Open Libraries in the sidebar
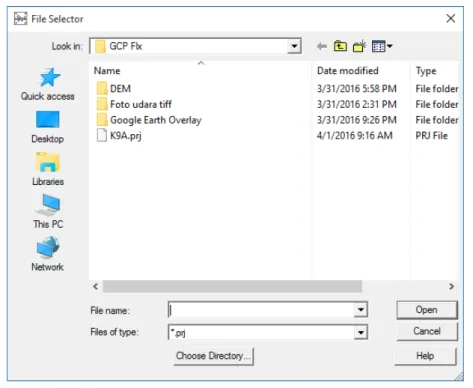Screen dimensions: 473x388 [x=48, y=169]
